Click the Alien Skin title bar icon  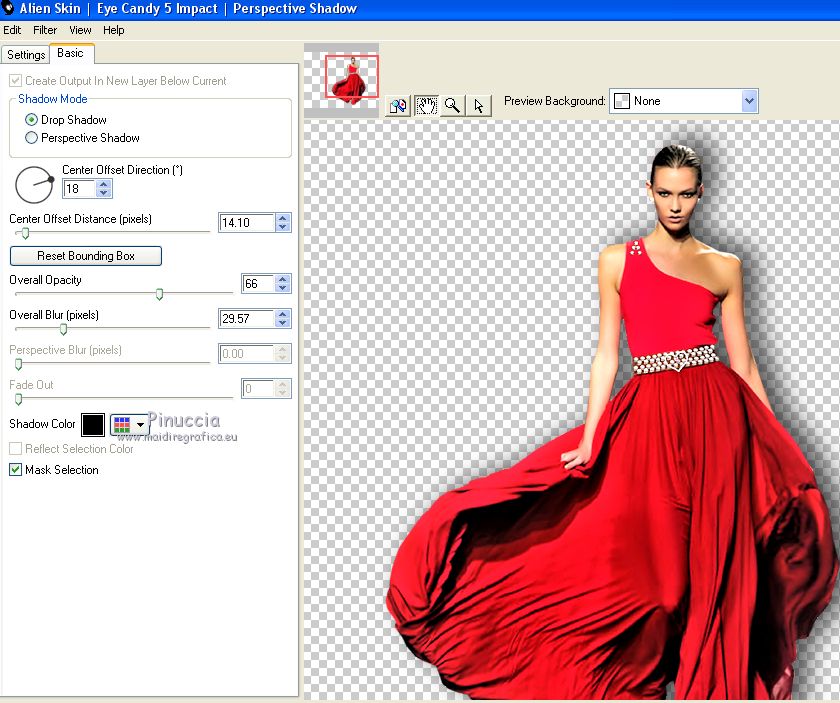(8, 8)
